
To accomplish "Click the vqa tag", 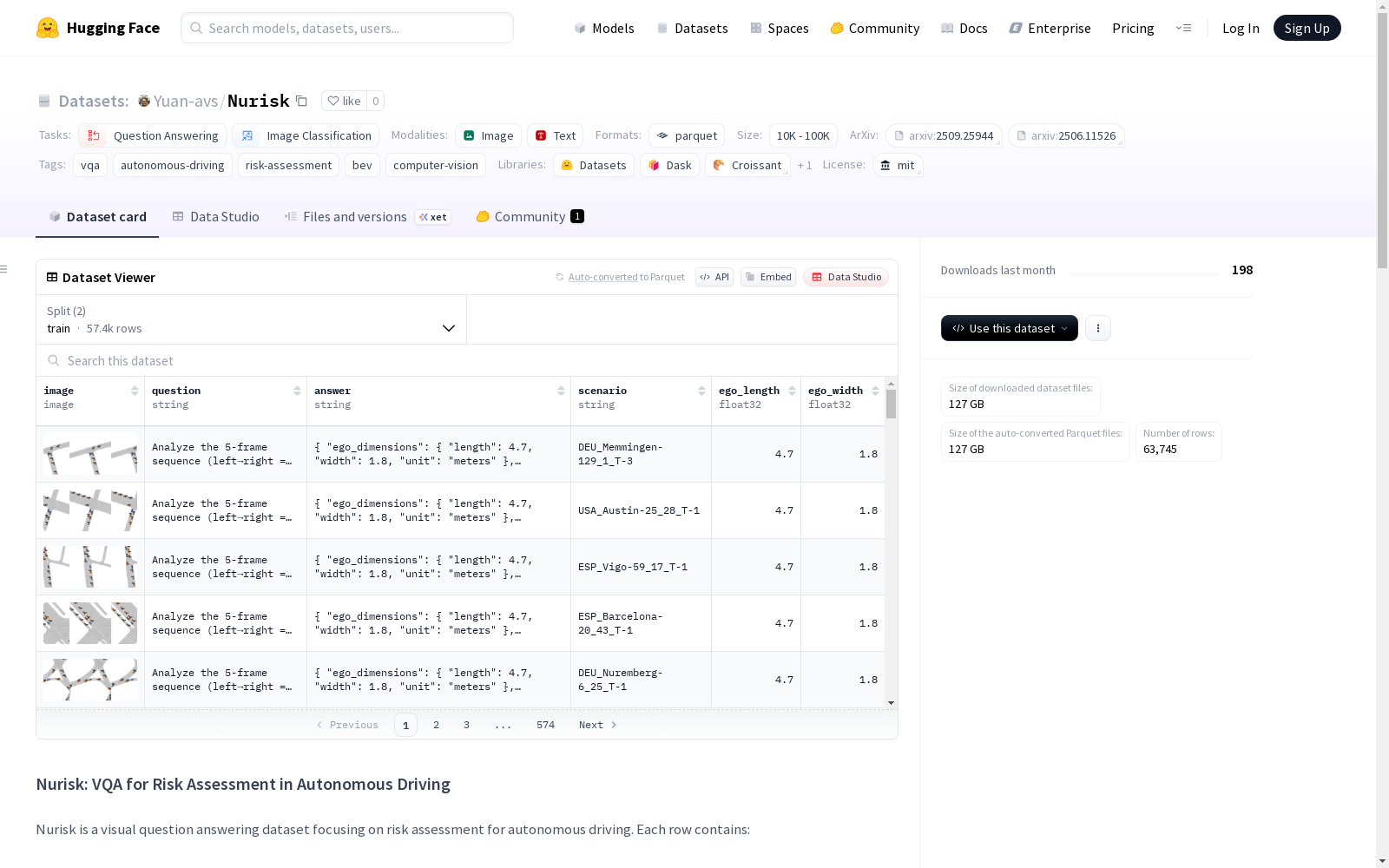I will tap(90, 165).
